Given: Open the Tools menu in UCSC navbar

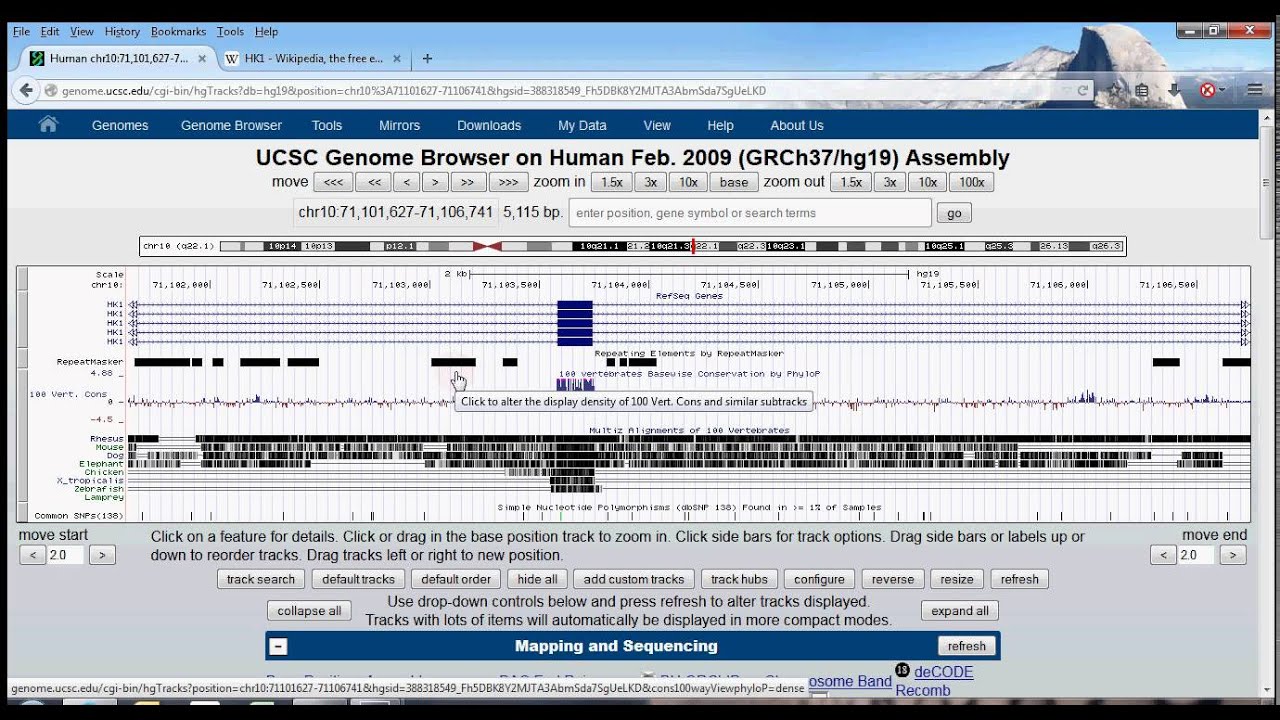Looking at the screenshot, I should tap(327, 125).
